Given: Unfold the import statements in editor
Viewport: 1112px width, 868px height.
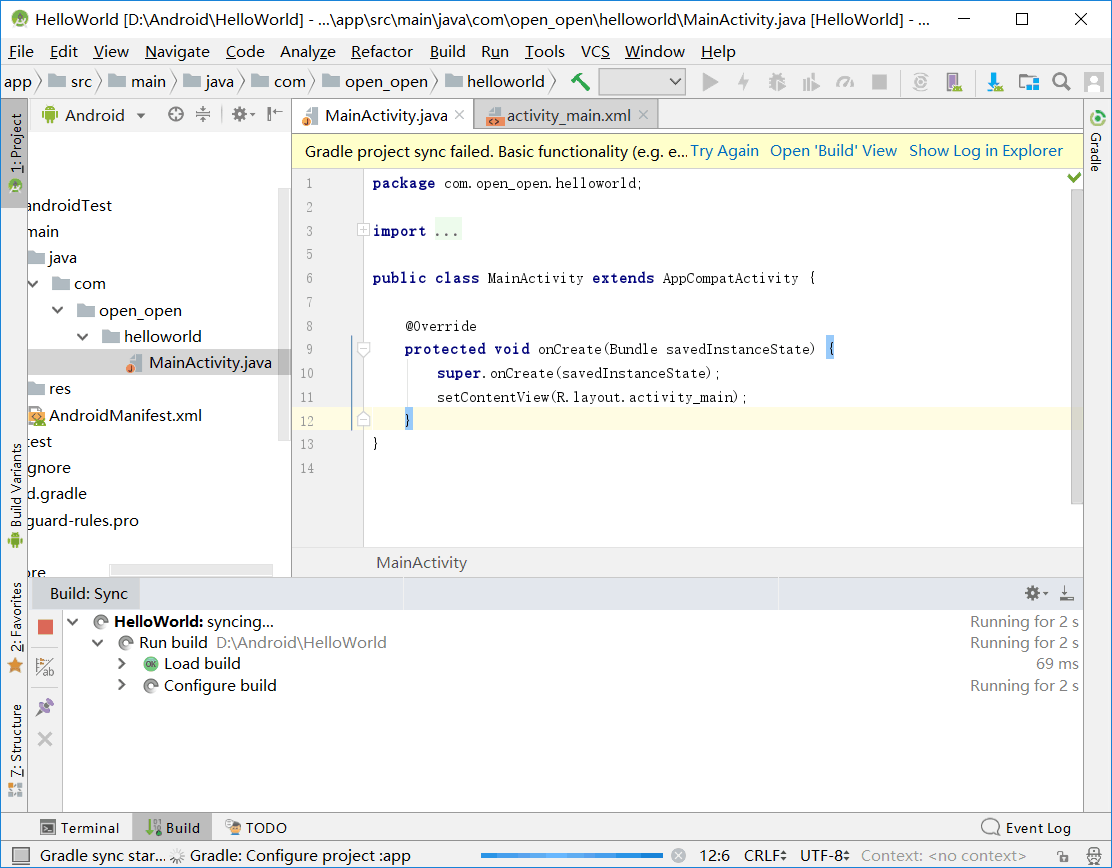Looking at the screenshot, I should point(363,230).
